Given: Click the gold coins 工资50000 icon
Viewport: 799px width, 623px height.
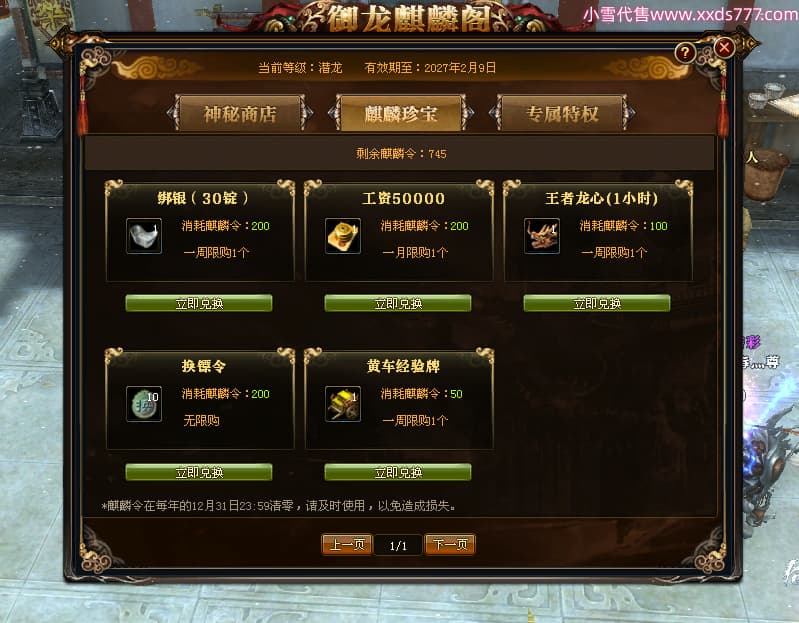Looking at the screenshot, I should pyautogui.click(x=343, y=236).
